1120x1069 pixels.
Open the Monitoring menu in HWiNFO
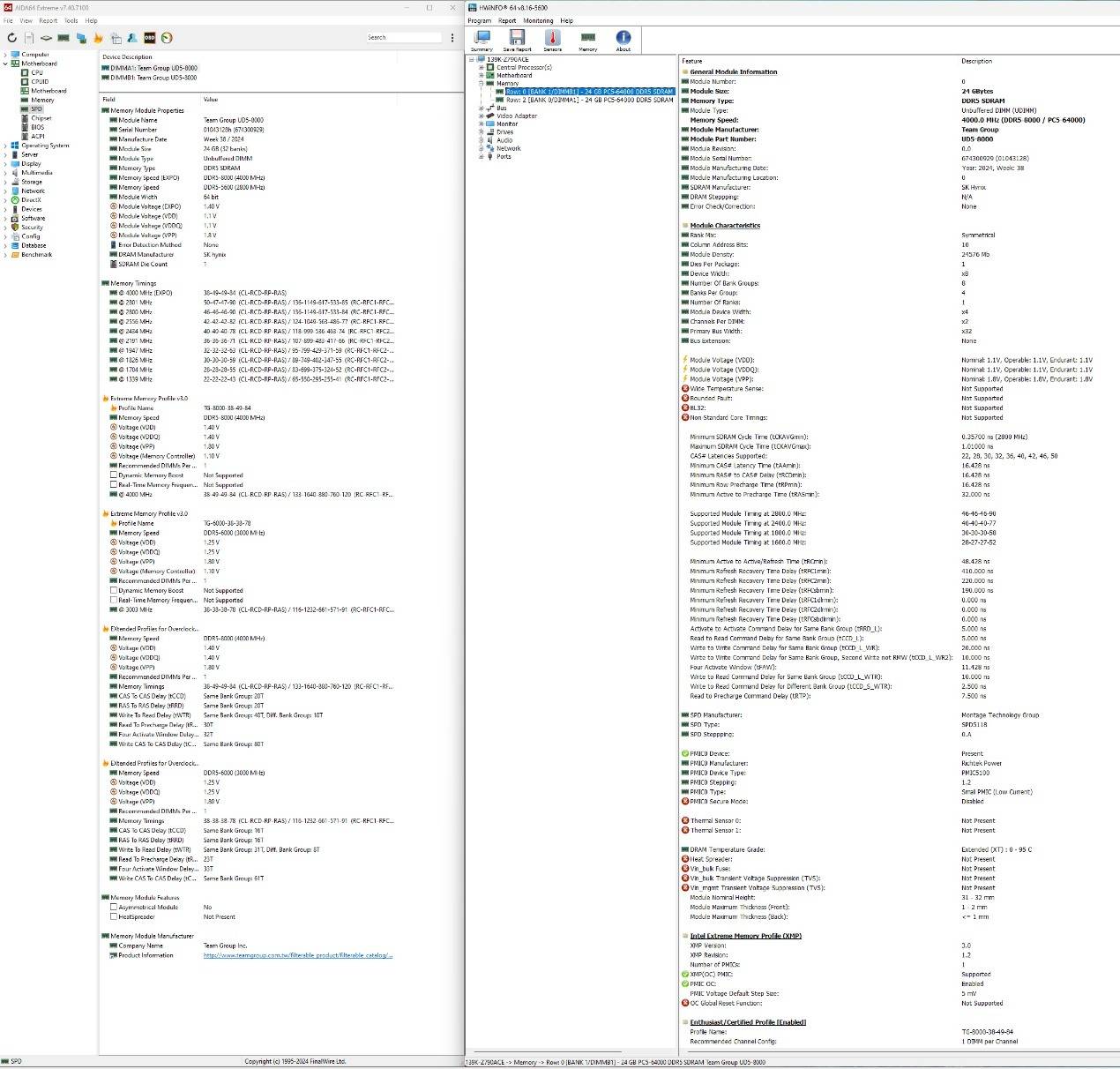click(x=538, y=20)
